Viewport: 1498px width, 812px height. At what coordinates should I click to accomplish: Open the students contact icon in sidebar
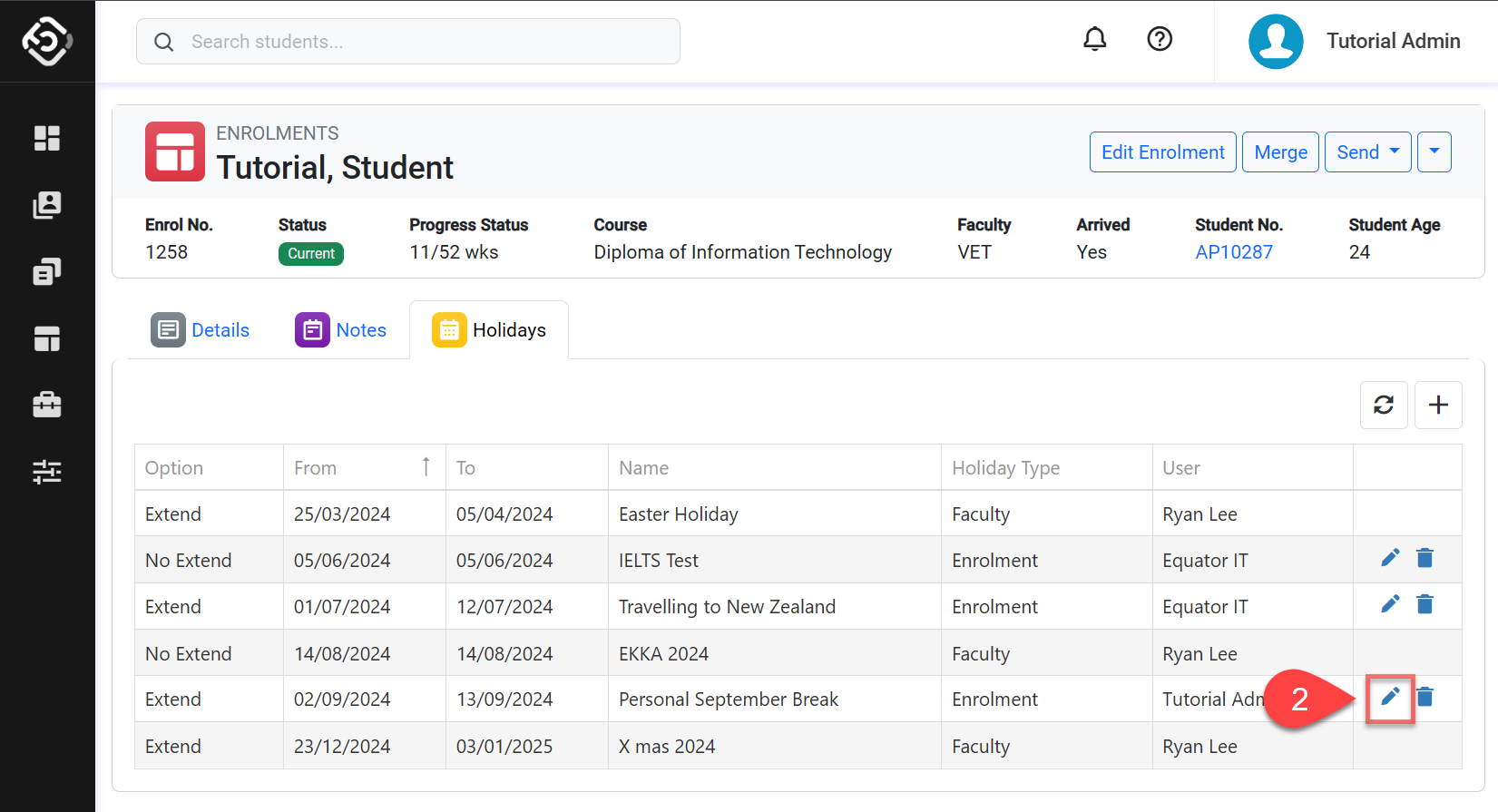tap(47, 205)
